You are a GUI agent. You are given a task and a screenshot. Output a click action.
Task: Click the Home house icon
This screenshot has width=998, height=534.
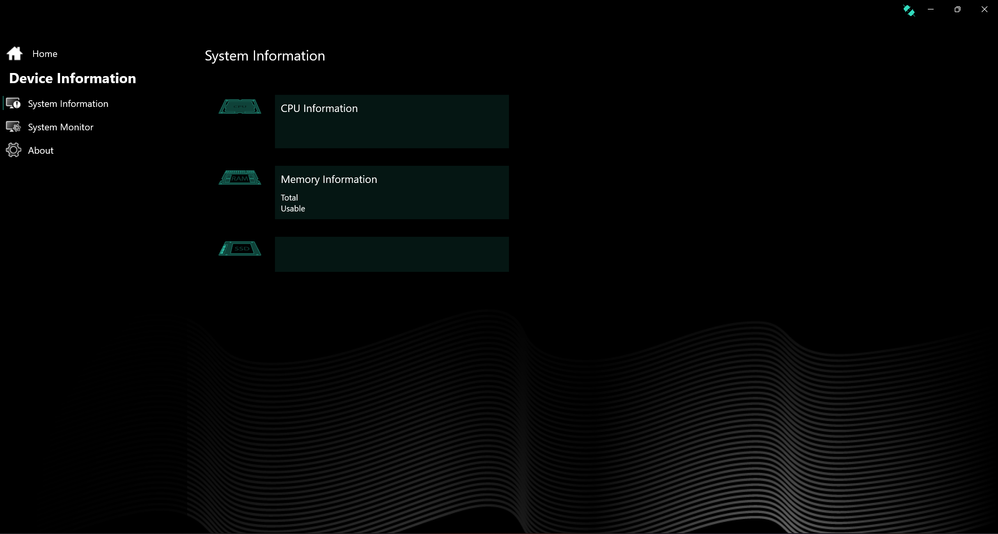14,53
